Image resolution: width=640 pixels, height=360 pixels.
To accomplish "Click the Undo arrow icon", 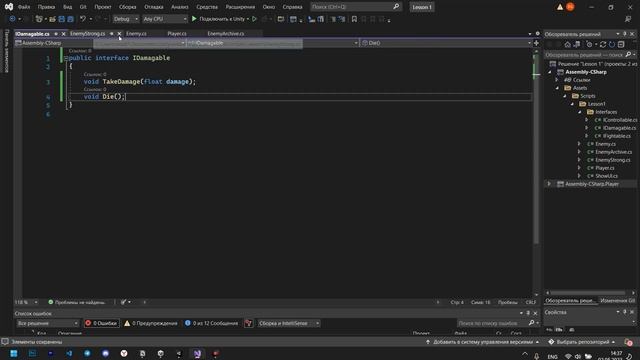I will click(x=83, y=19).
